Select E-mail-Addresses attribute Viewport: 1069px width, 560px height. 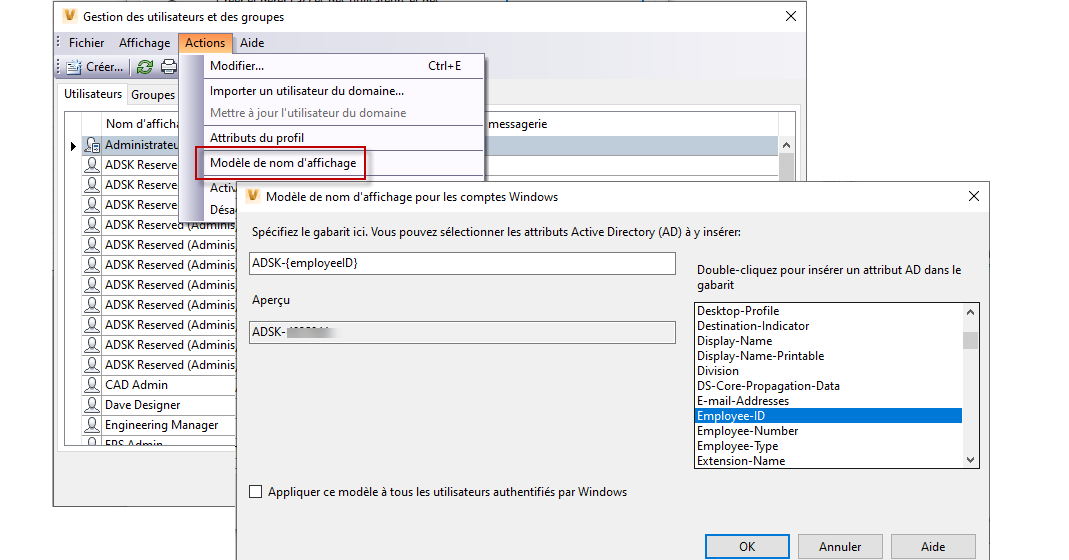point(828,401)
